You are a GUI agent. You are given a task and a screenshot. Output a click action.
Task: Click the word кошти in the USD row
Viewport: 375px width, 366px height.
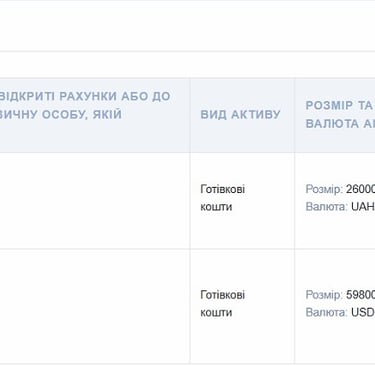point(216,312)
